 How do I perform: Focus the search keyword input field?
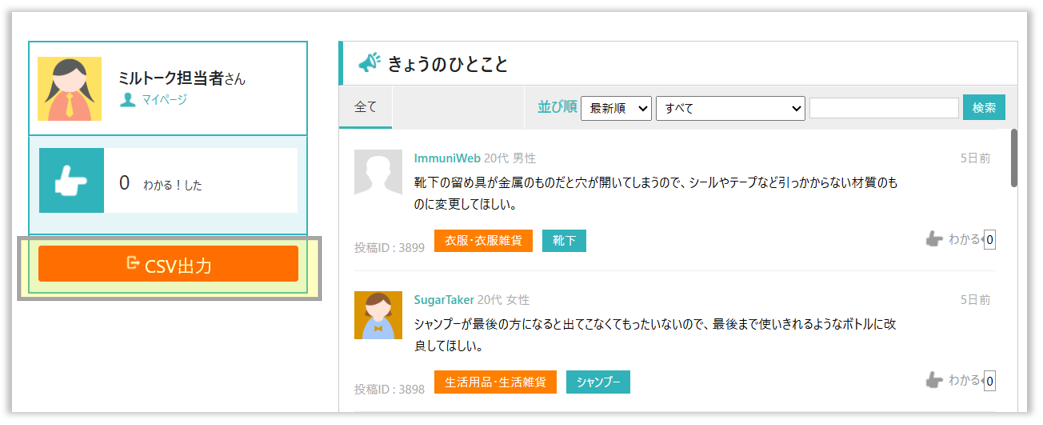click(883, 108)
